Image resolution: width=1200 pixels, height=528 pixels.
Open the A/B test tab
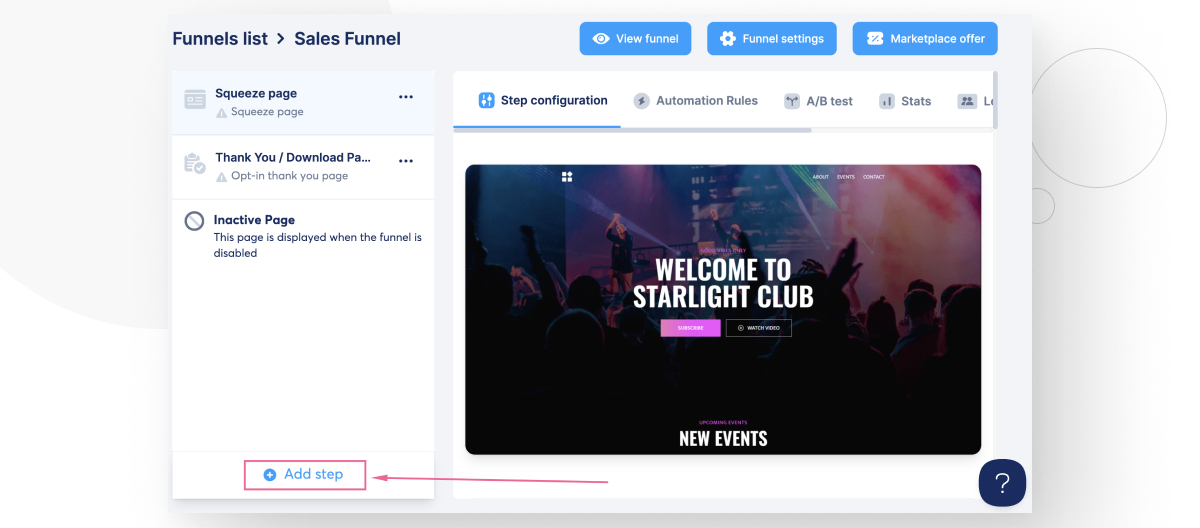pyautogui.click(x=818, y=101)
